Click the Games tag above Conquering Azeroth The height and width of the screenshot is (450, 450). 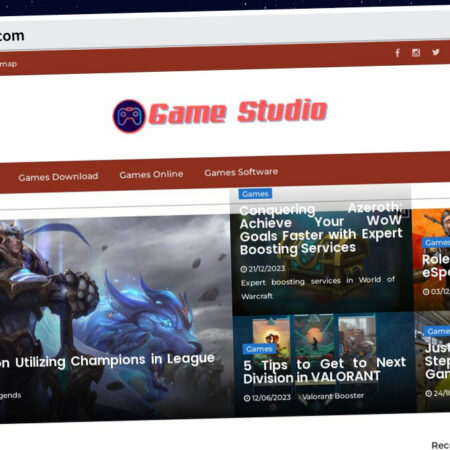click(255, 194)
